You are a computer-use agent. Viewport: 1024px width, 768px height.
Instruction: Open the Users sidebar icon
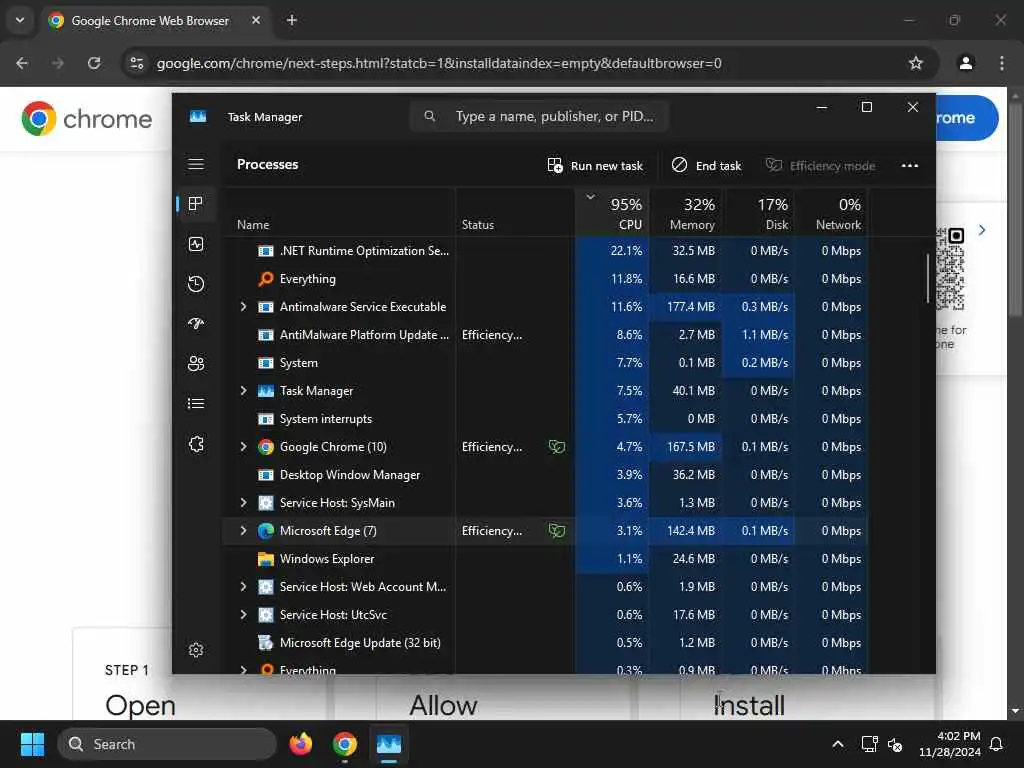[196, 363]
